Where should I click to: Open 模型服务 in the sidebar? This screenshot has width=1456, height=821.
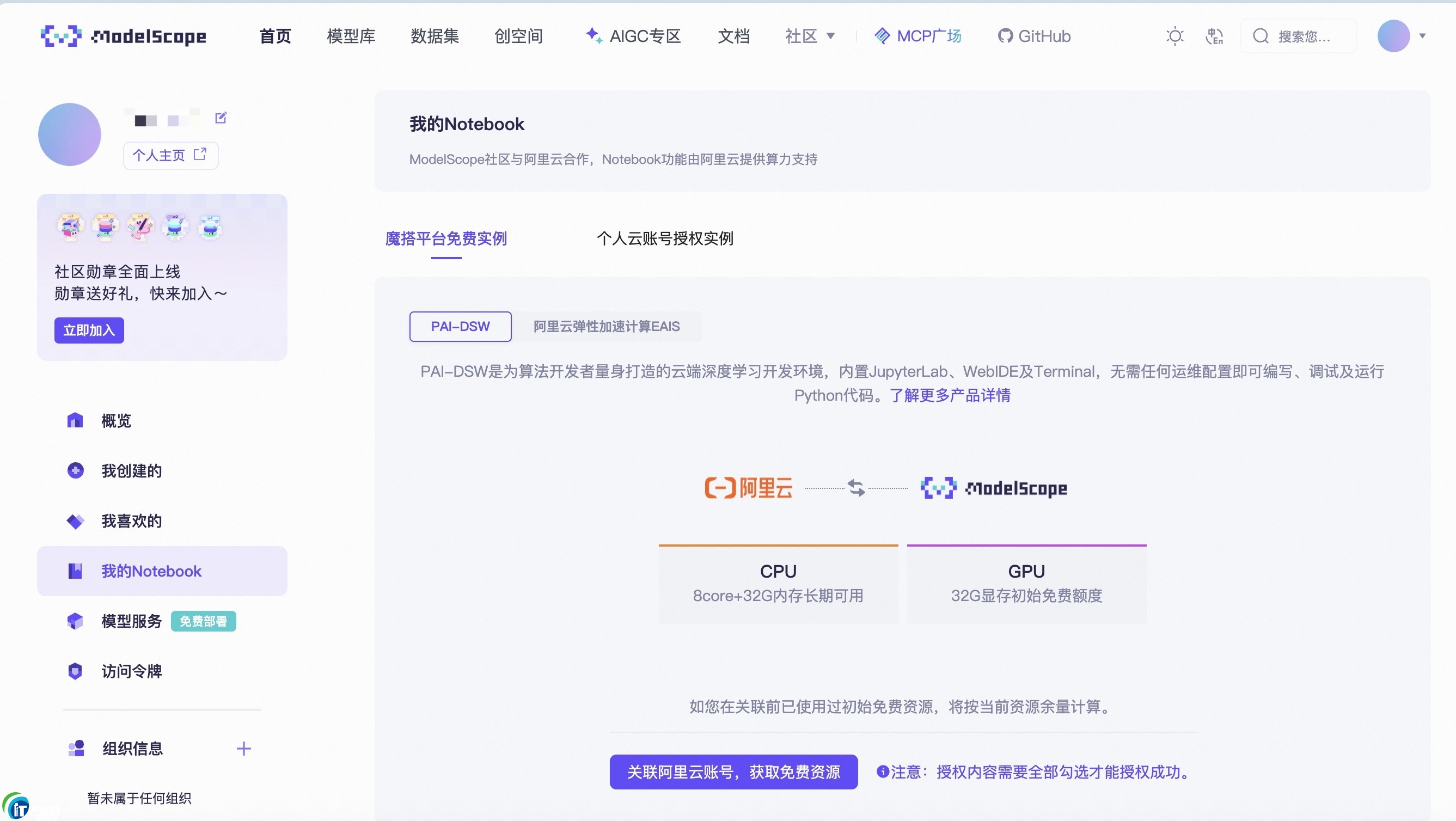(162, 622)
